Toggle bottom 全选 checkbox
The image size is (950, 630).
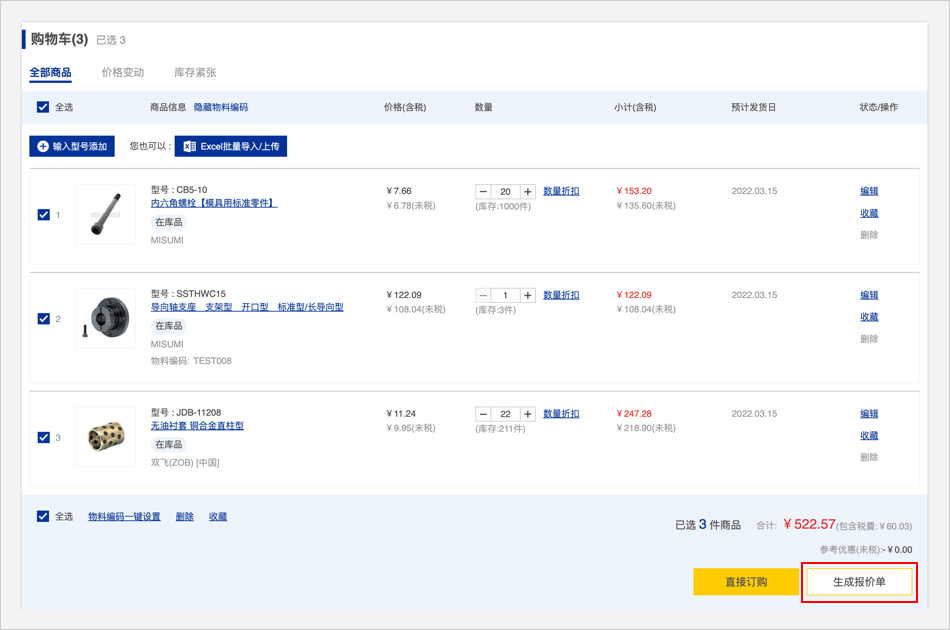tap(43, 516)
